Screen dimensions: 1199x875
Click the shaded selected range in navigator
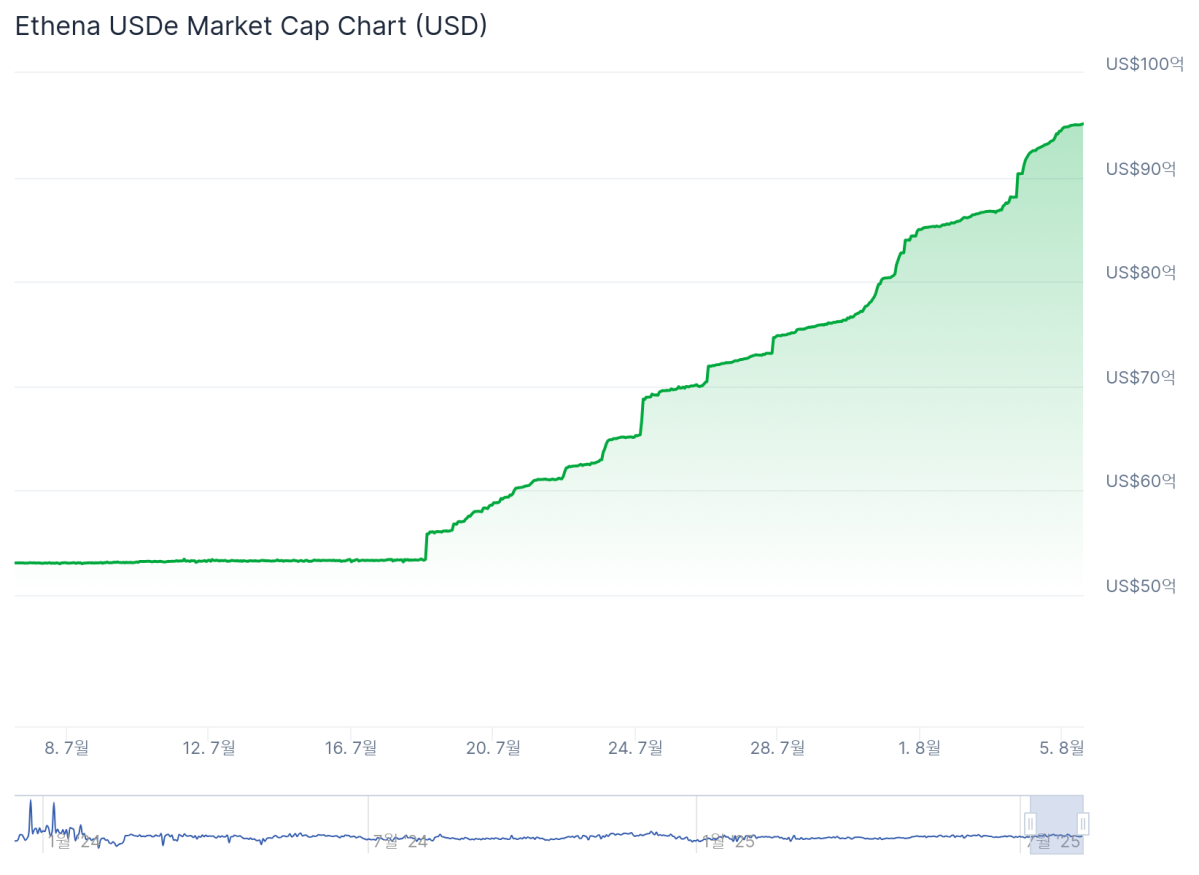(1056, 824)
